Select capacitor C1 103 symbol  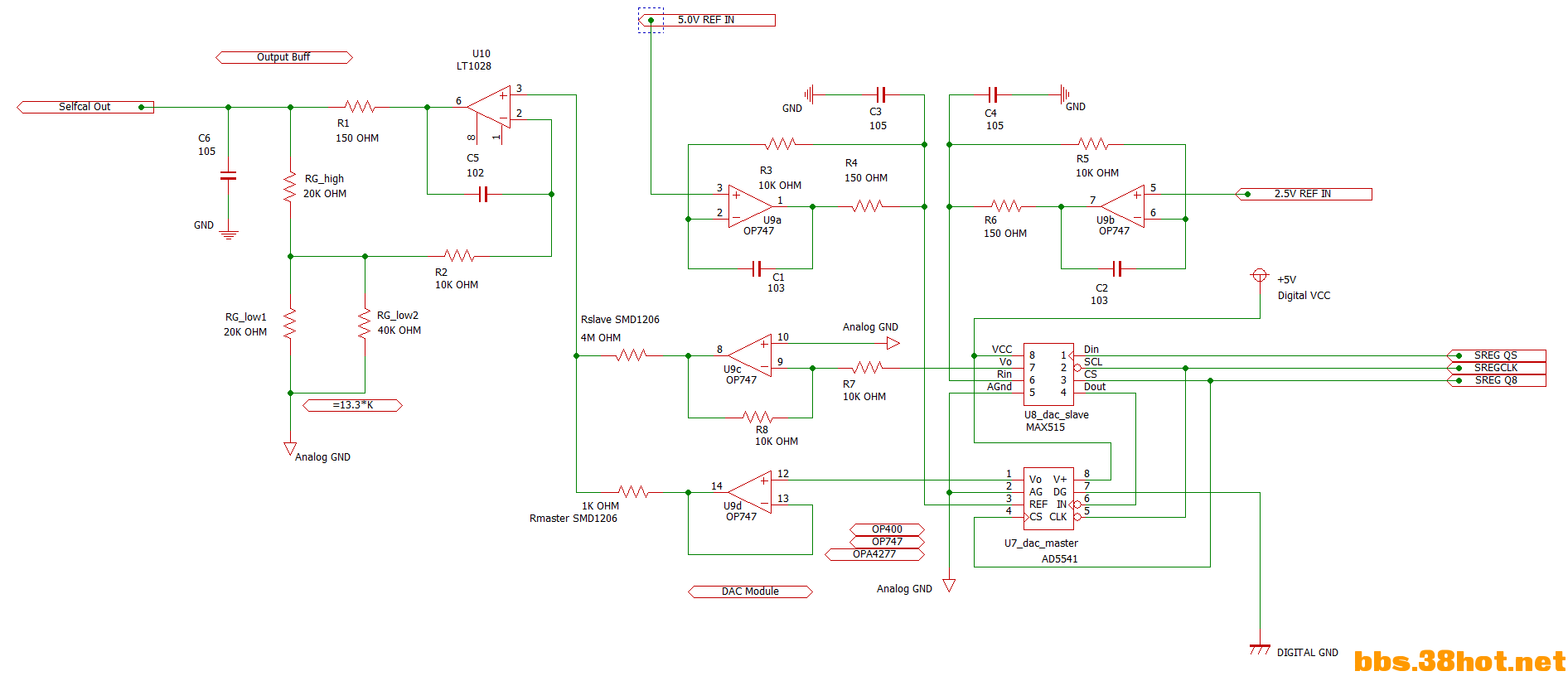(757, 268)
